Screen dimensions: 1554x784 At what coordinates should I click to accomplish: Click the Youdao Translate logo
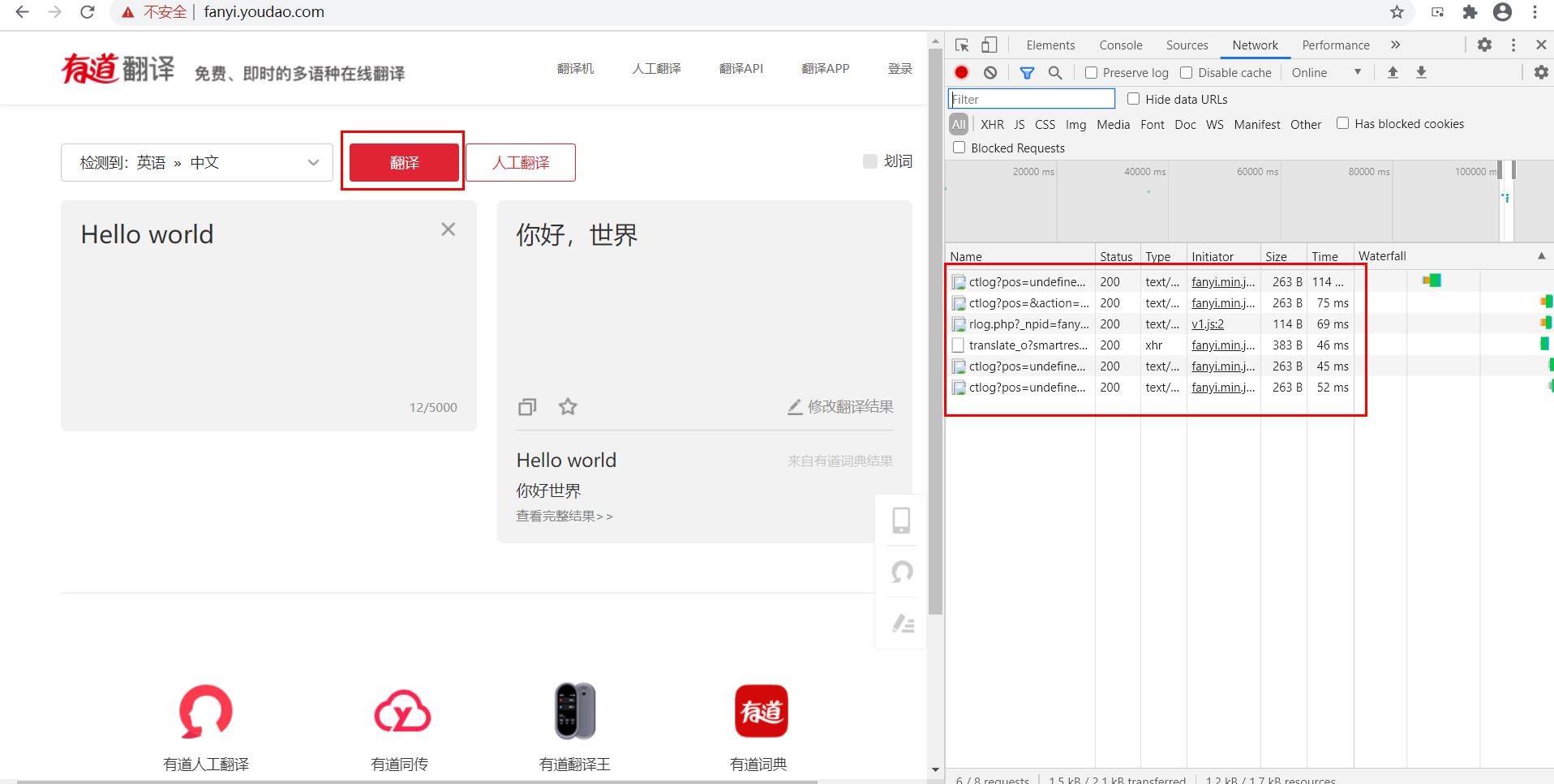118,69
